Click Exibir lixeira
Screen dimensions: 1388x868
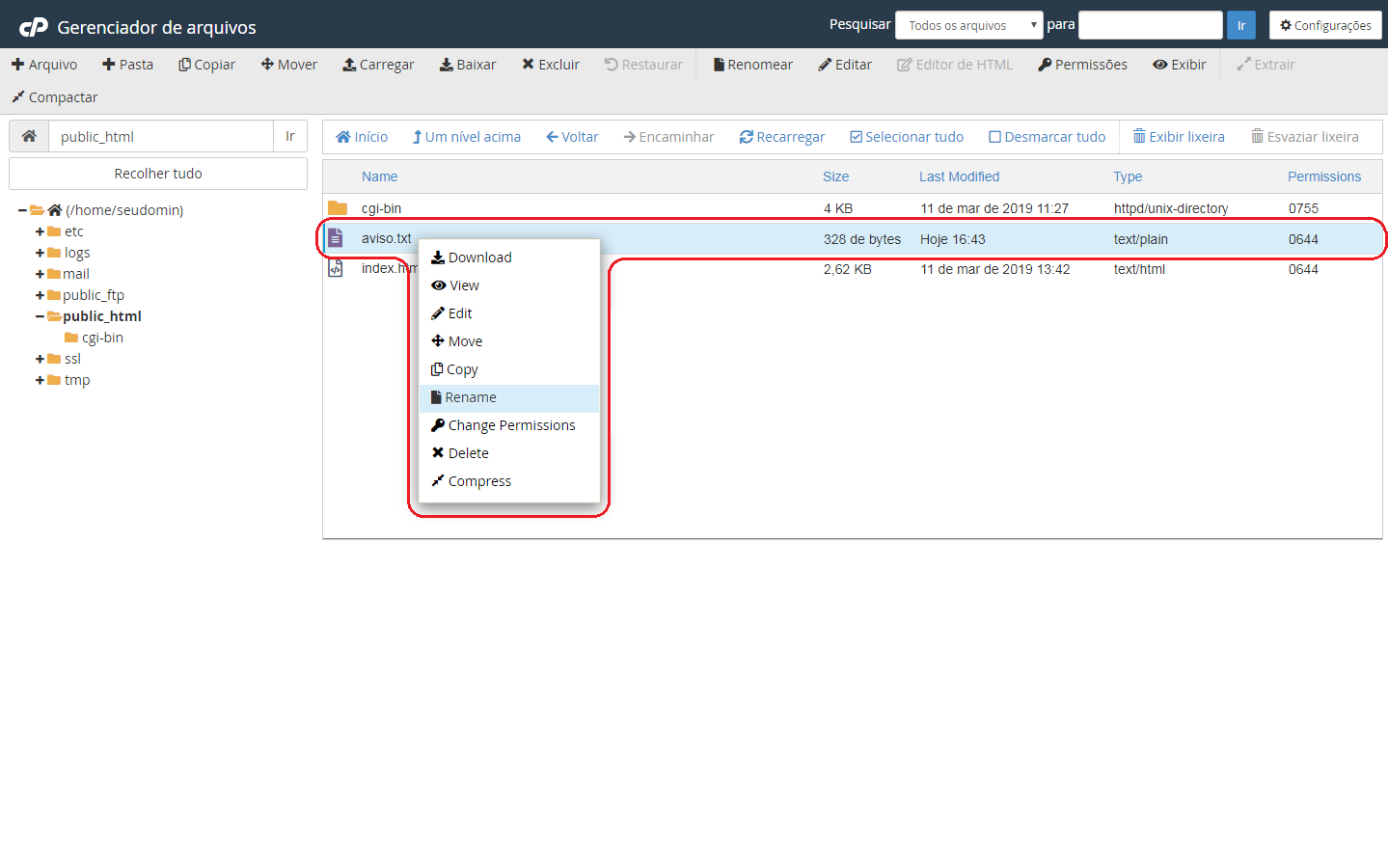pos(1179,137)
